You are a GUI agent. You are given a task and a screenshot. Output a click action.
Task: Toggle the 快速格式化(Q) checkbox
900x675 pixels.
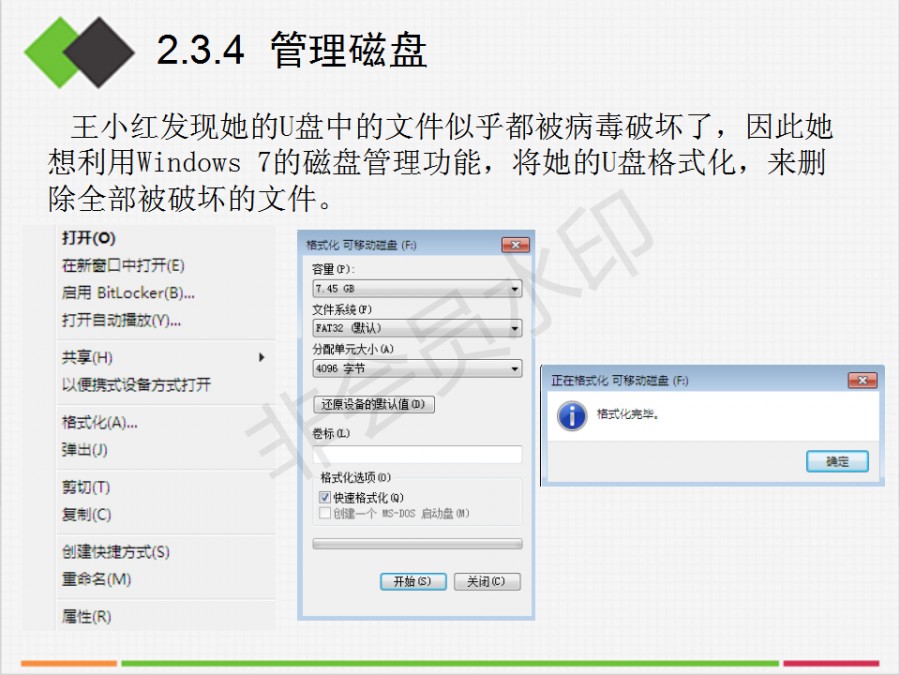tap(325, 497)
